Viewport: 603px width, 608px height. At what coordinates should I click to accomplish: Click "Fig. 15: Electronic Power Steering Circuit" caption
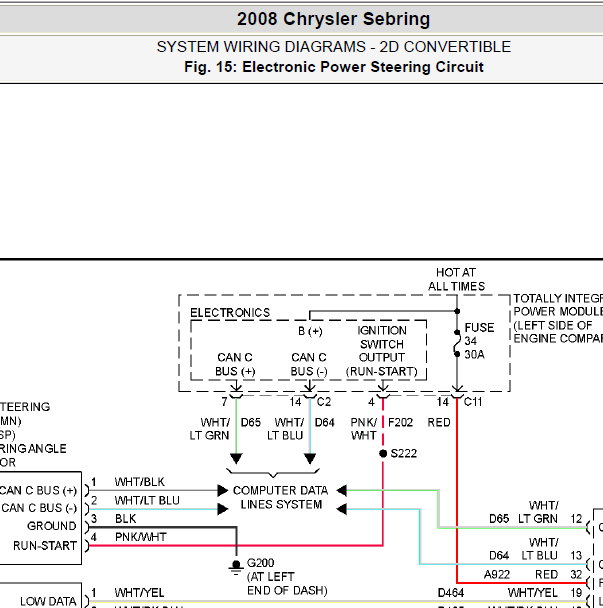[333, 67]
